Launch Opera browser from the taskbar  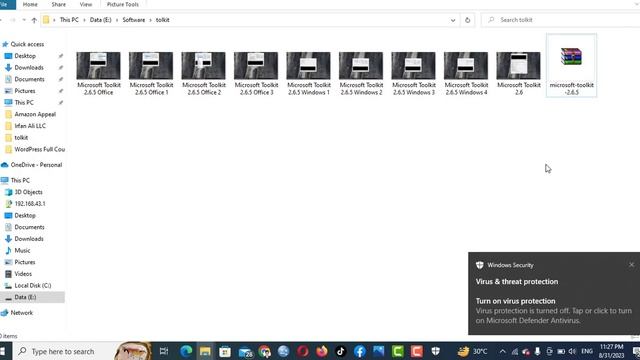302,351
